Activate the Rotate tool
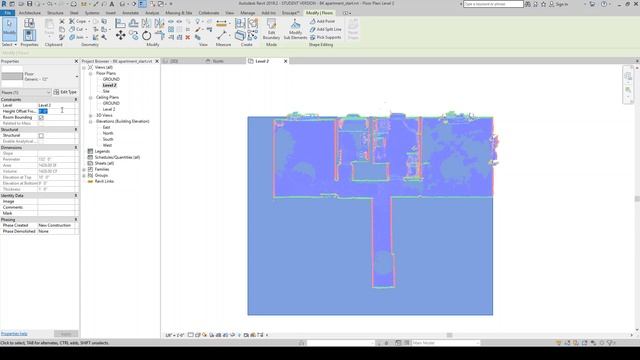 [x=147, y=36]
